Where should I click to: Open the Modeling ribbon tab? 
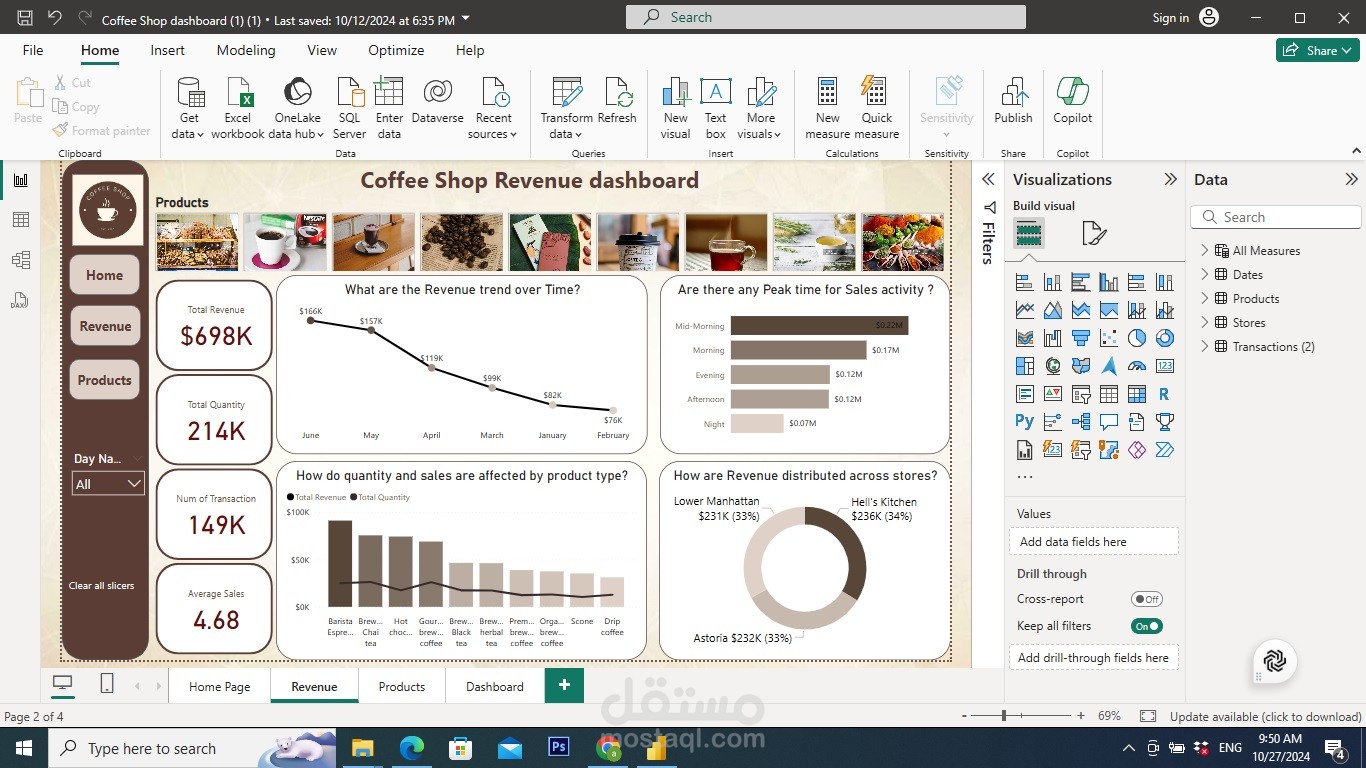coord(246,50)
